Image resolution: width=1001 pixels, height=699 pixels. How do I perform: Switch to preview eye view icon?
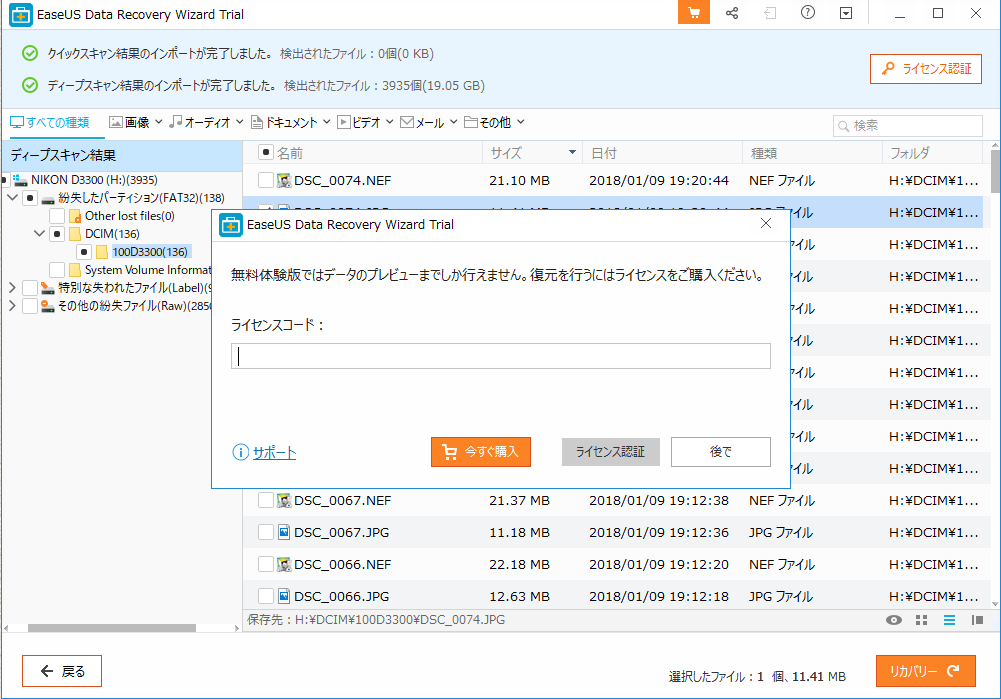894,620
